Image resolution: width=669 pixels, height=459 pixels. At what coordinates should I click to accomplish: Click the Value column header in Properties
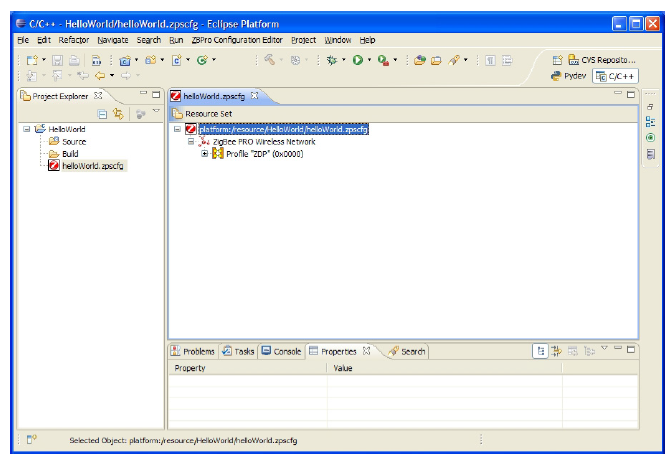click(343, 368)
